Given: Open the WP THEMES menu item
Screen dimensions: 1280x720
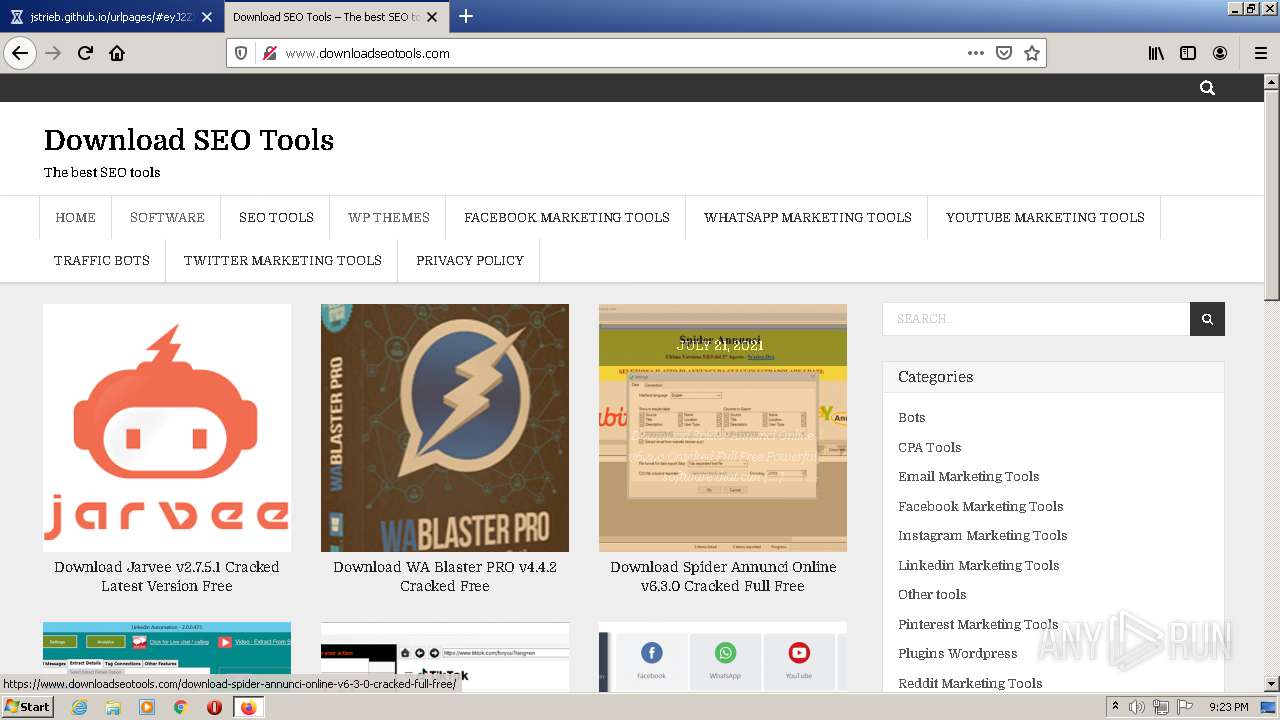Looking at the screenshot, I should 389,217.
